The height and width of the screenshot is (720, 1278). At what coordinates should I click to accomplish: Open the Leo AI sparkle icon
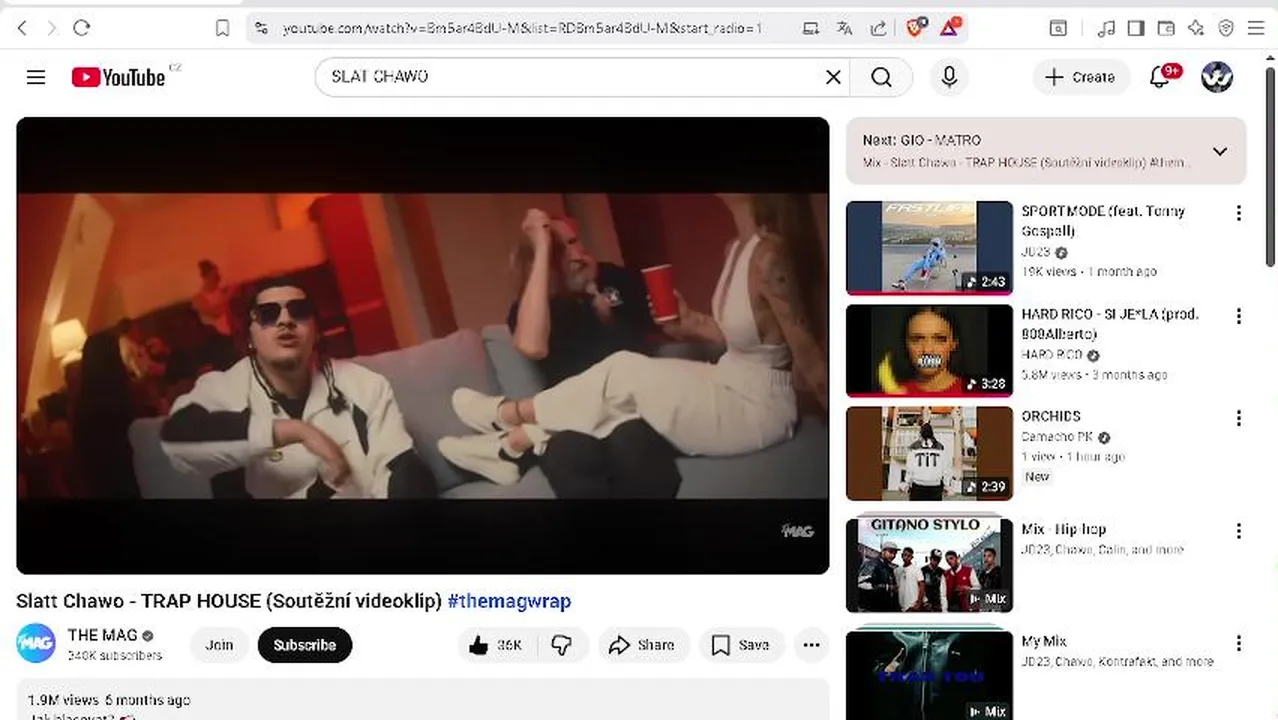1196,28
